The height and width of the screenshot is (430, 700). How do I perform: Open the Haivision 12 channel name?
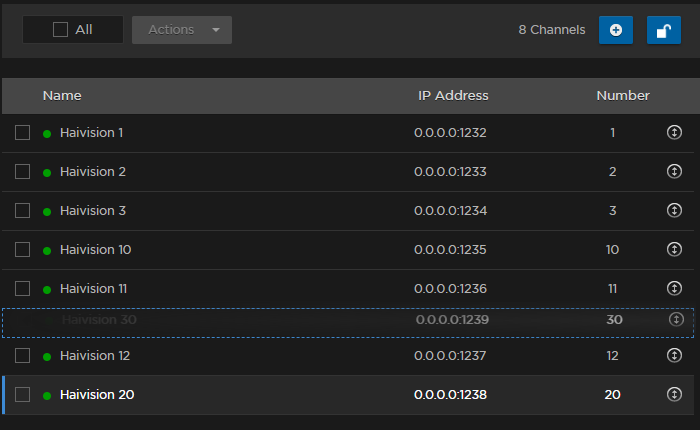pyautogui.click(x=96, y=355)
